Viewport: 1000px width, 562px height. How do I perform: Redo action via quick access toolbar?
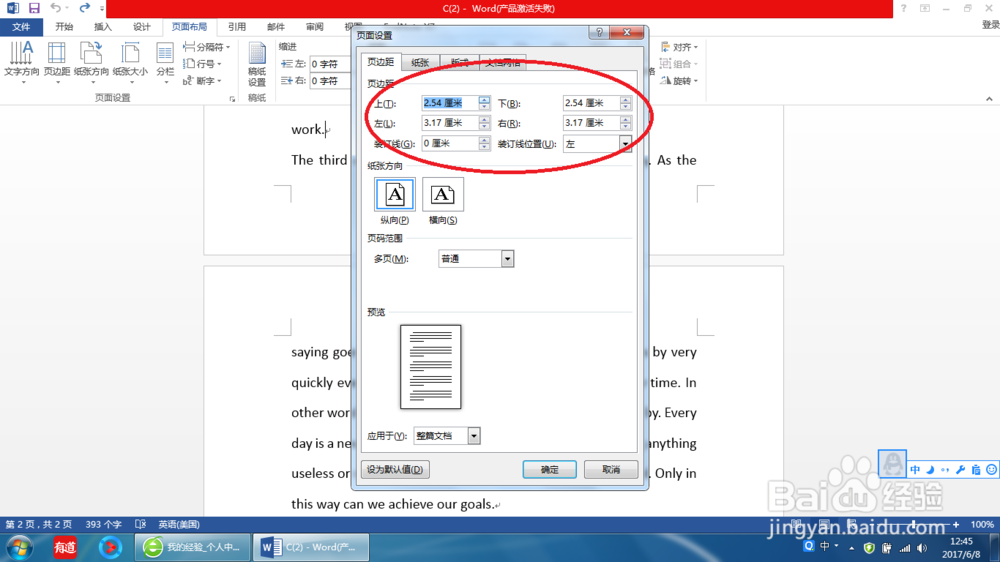tap(84, 8)
